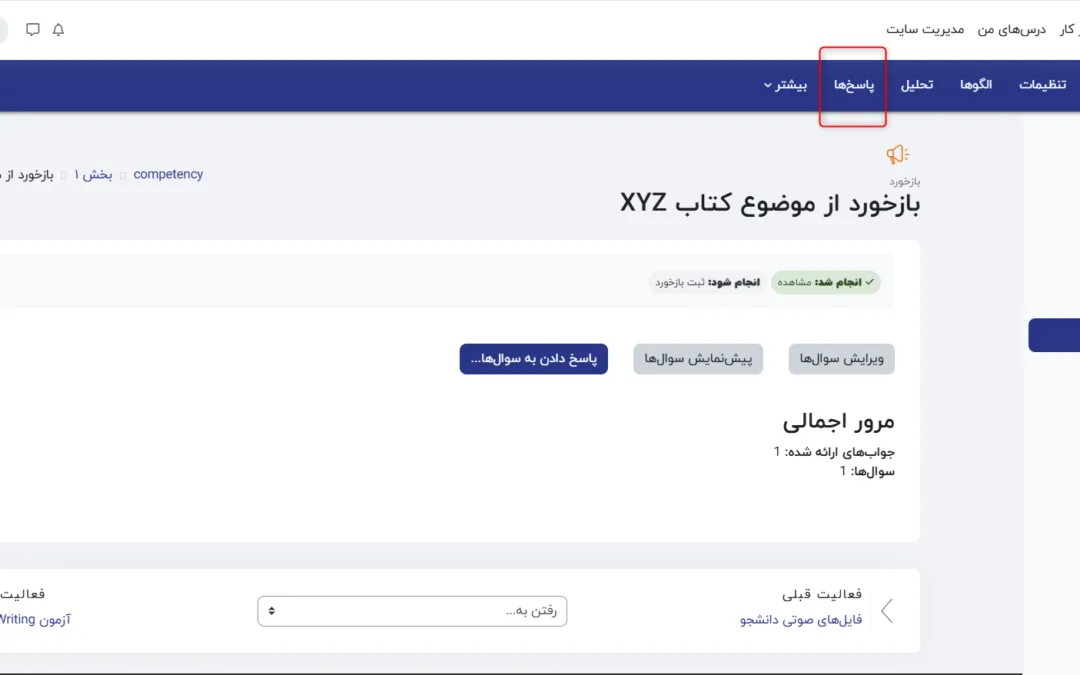This screenshot has width=1080, height=675.
Task: Open the messaging chat bubble icon
Action: click(33, 30)
